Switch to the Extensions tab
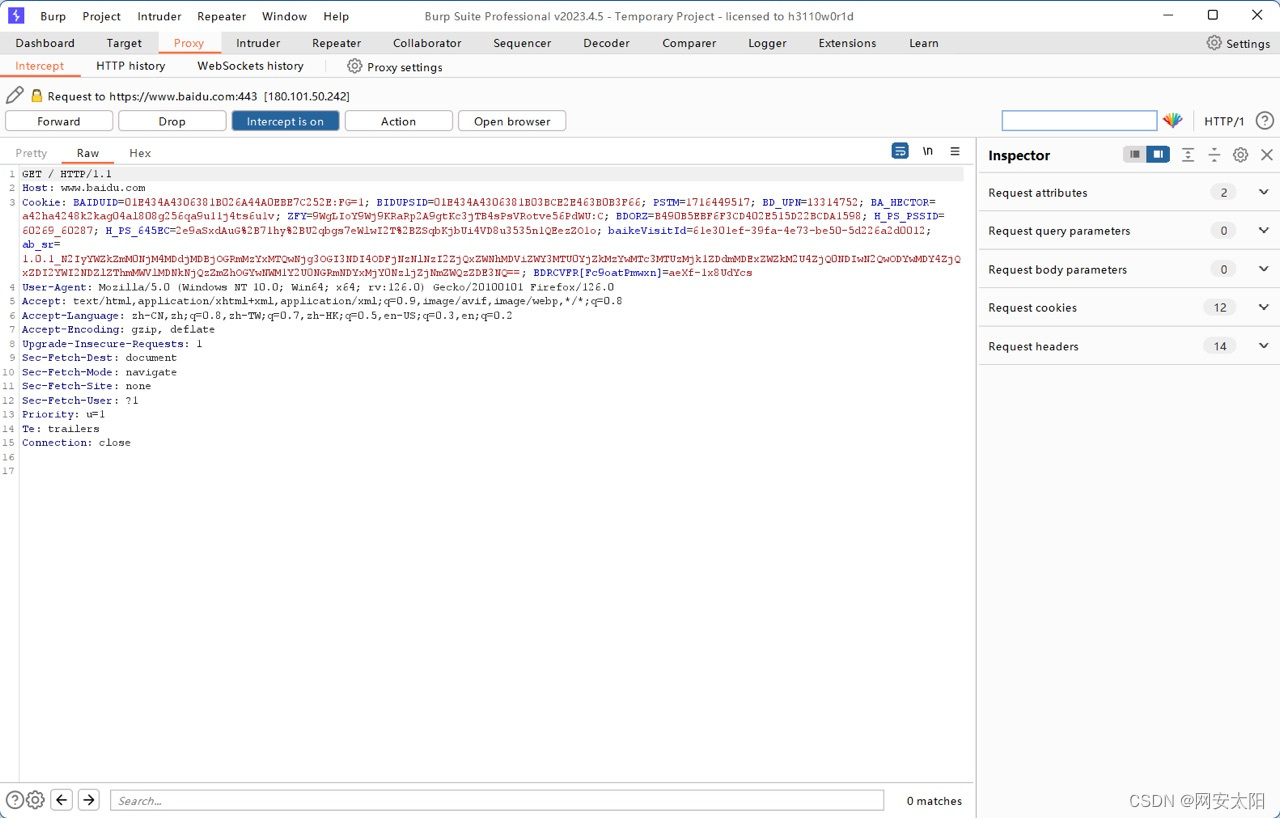The image size is (1280, 819). (x=847, y=43)
